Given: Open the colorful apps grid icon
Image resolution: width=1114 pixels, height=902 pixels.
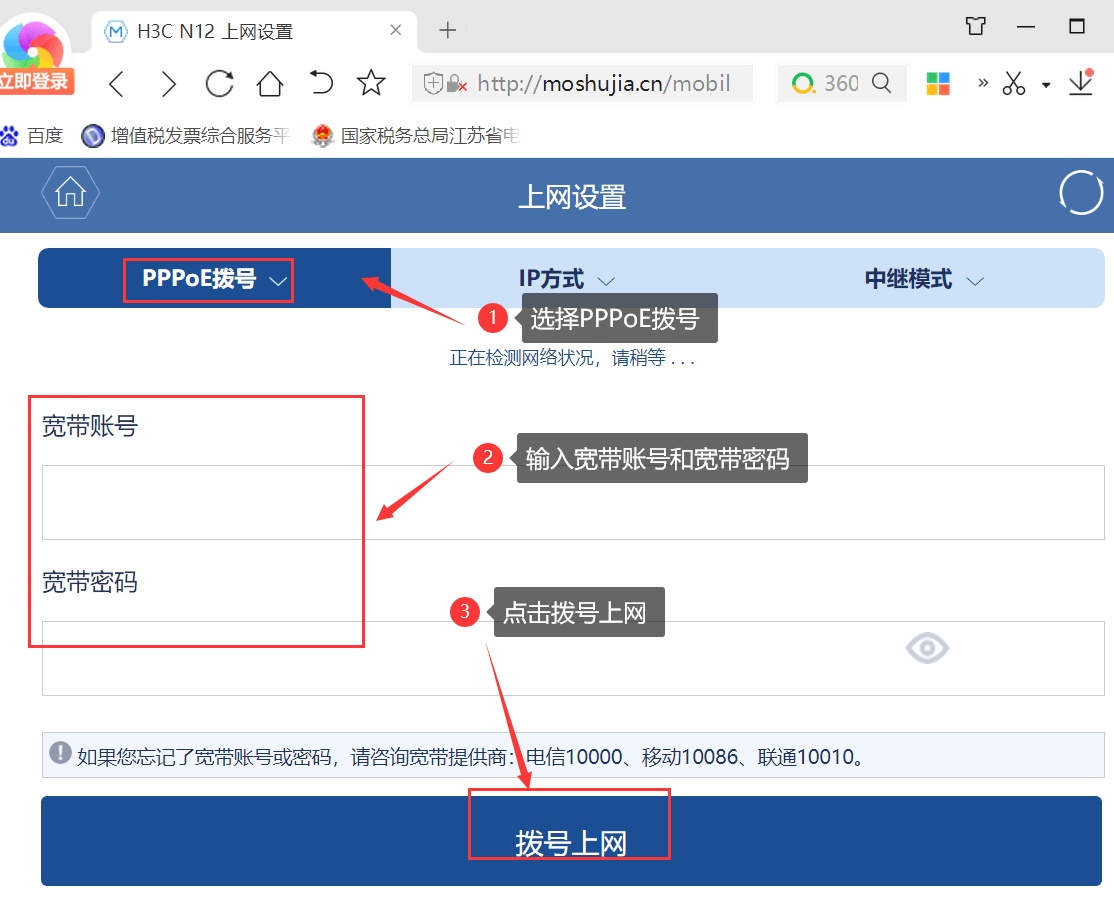Looking at the screenshot, I should [x=938, y=84].
